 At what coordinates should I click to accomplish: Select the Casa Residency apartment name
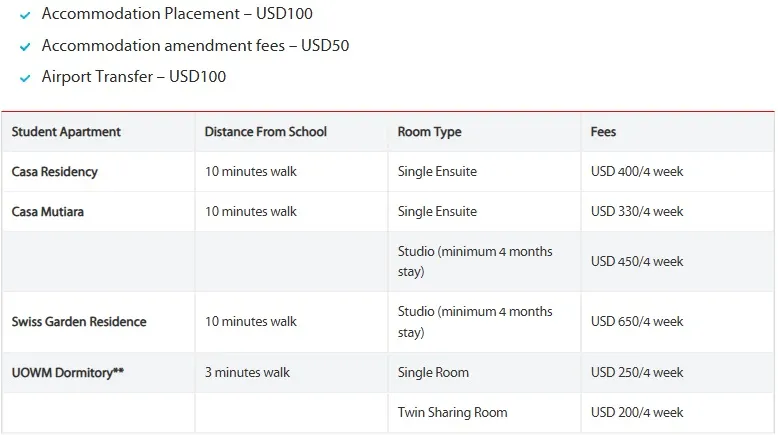coord(55,172)
